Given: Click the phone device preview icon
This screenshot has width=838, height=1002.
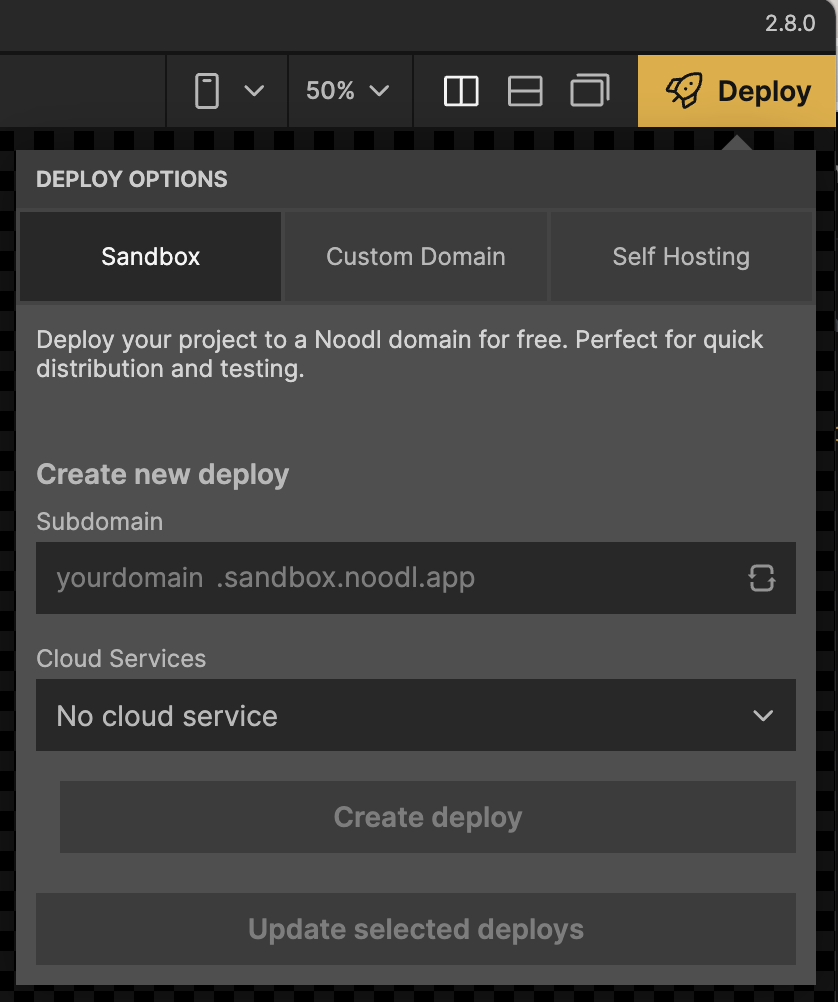Looking at the screenshot, I should [207, 91].
